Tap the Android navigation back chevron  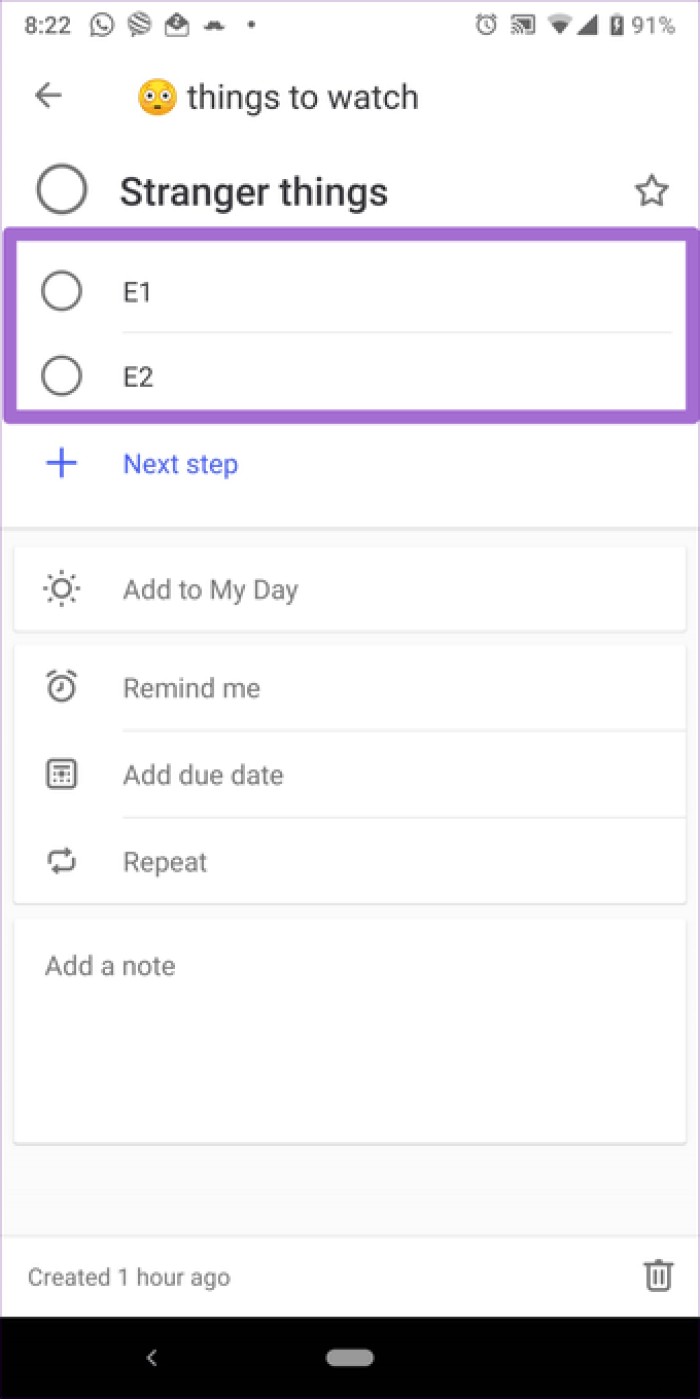coord(151,1357)
